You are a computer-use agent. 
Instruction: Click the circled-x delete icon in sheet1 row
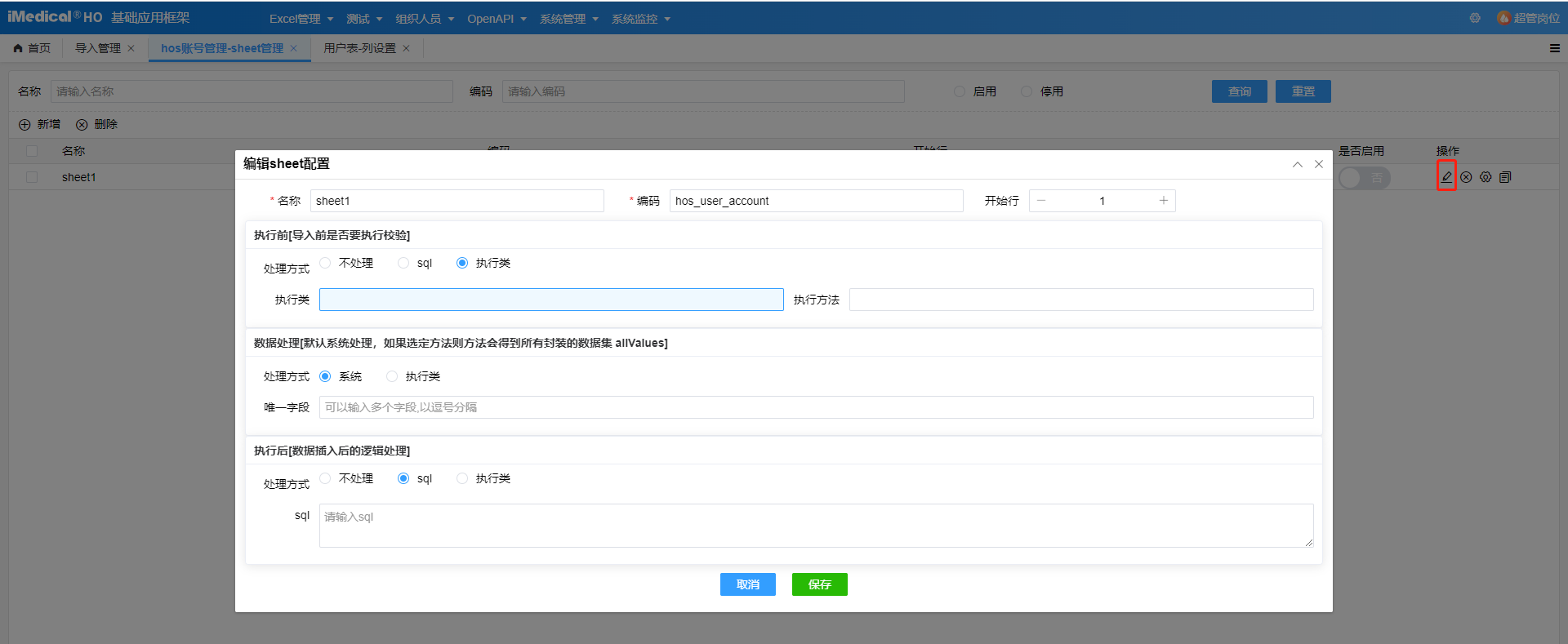pos(1466,177)
